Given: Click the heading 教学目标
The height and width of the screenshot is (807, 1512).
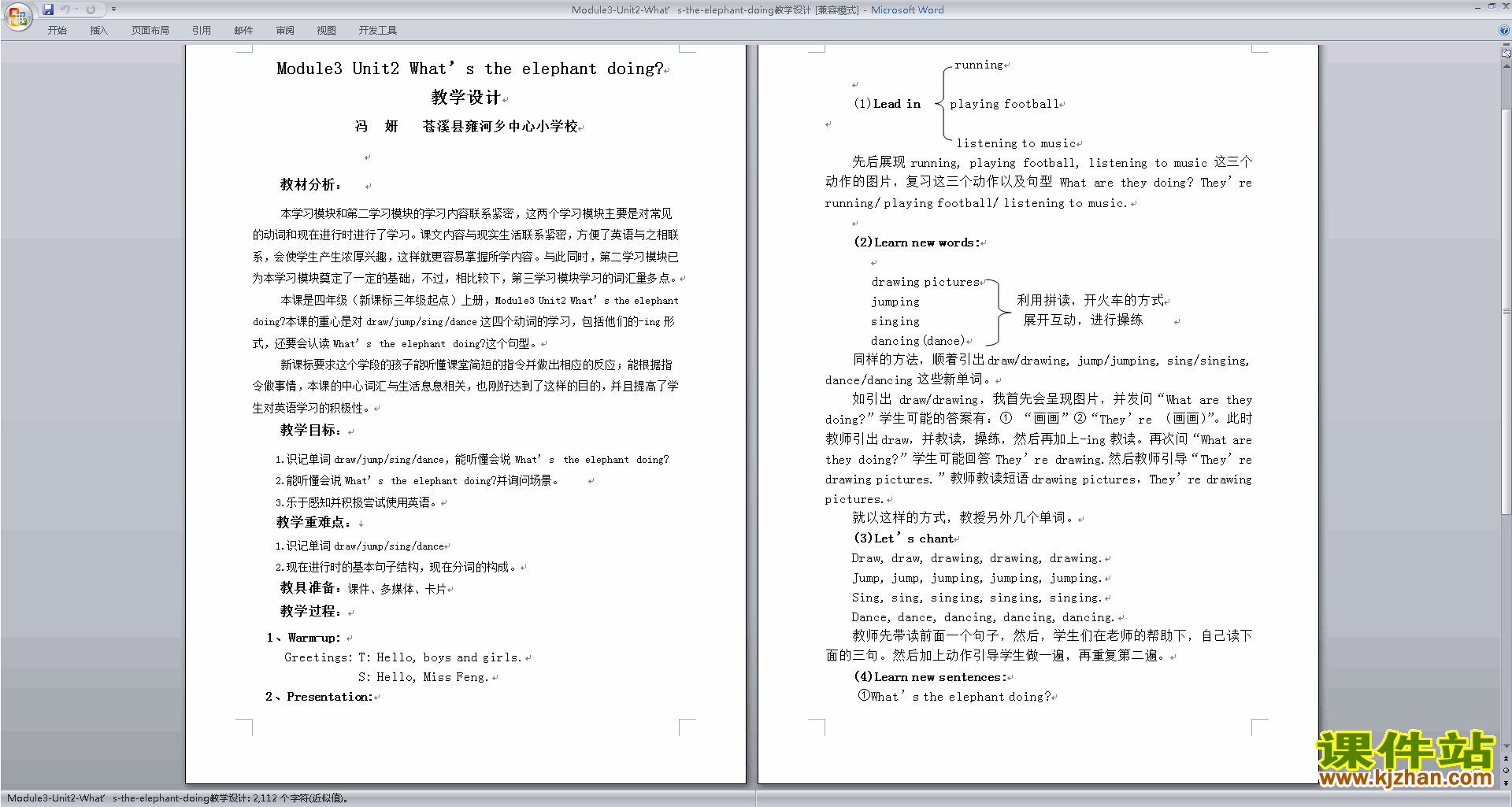Looking at the screenshot, I should (x=310, y=430).
